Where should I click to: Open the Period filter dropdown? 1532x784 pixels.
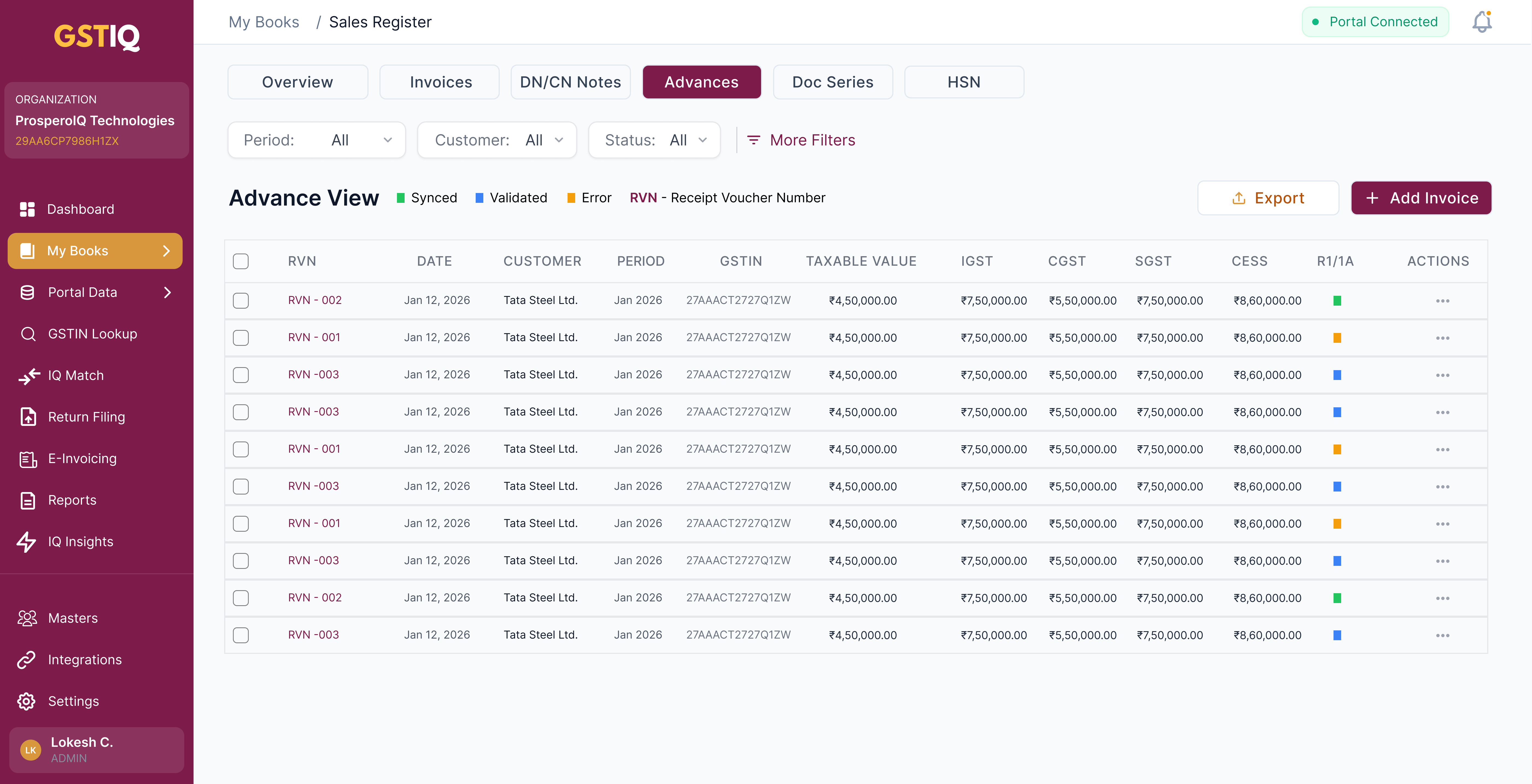(x=316, y=141)
